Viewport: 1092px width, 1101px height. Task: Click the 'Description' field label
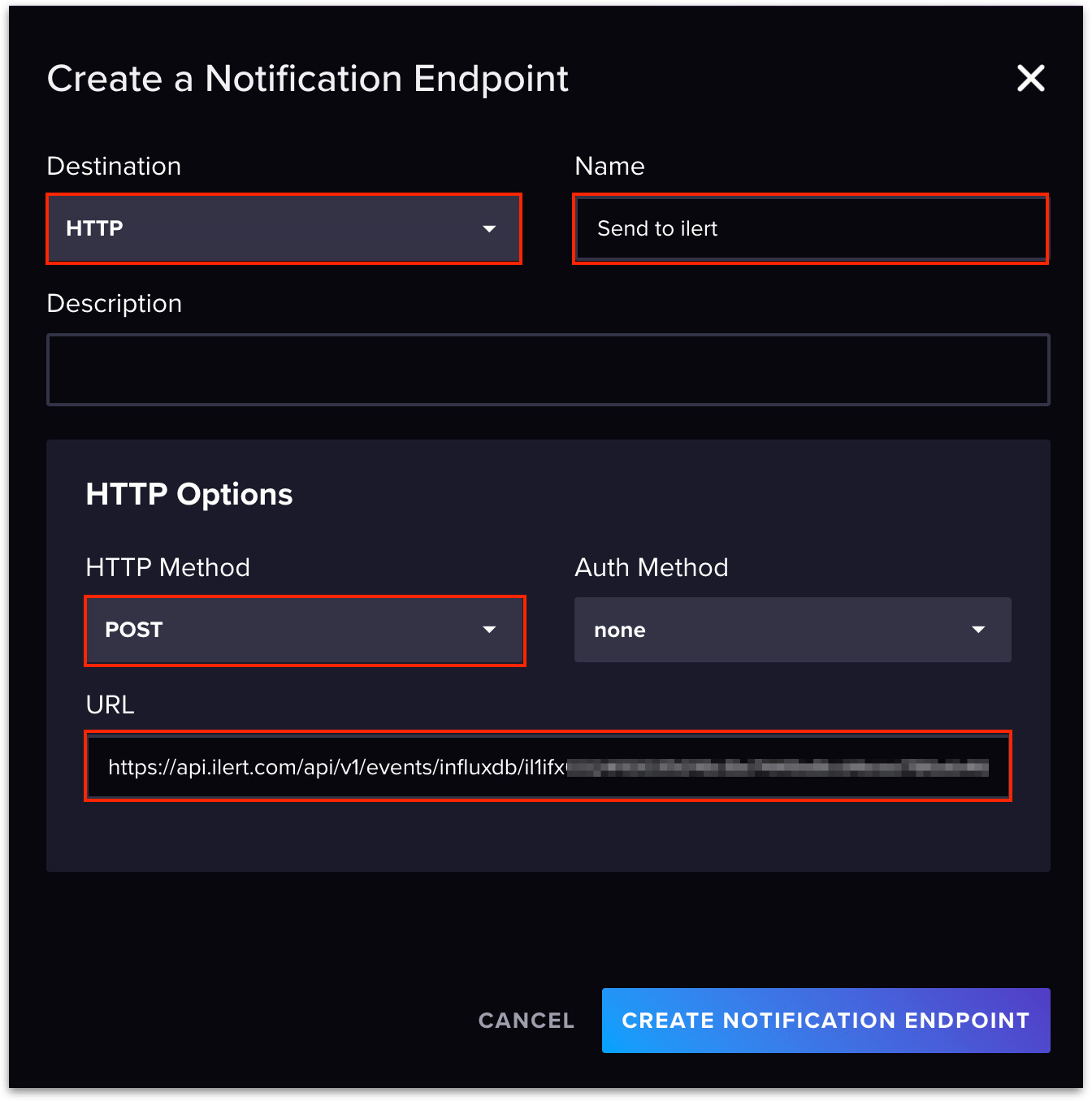(115, 304)
